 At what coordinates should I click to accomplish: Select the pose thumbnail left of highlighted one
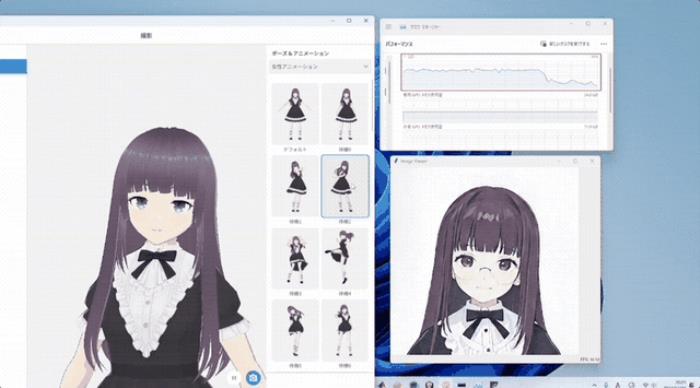point(295,186)
